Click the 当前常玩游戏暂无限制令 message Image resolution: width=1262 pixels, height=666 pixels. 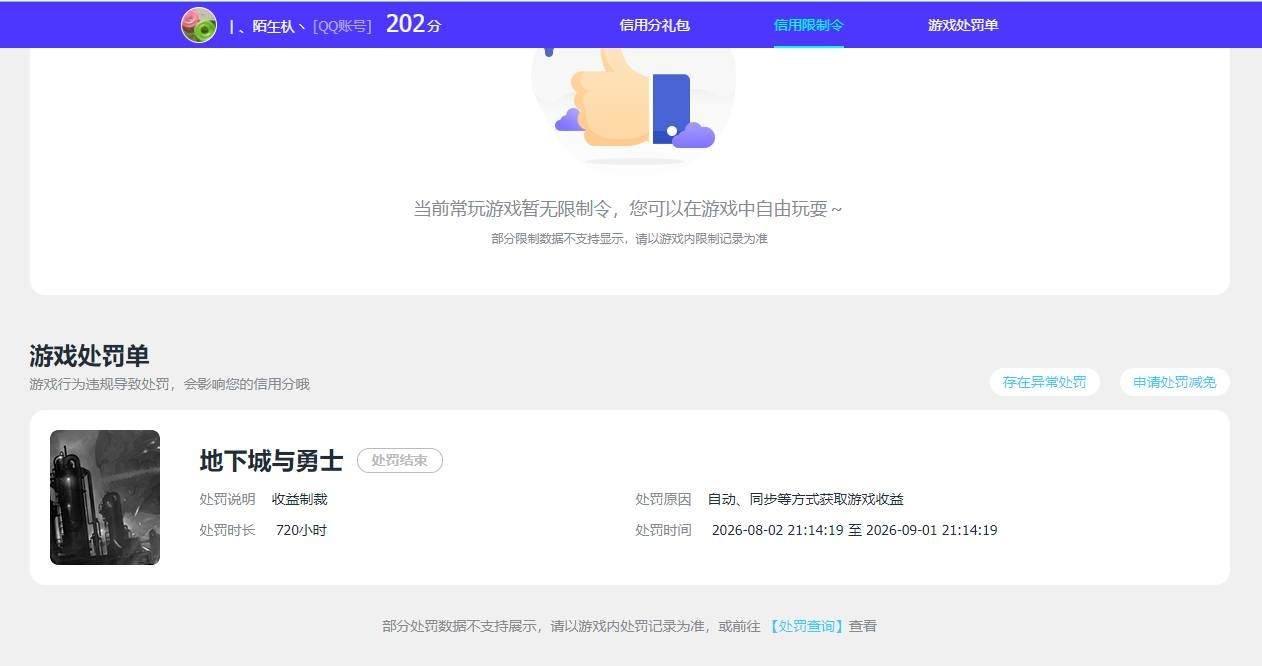629,209
